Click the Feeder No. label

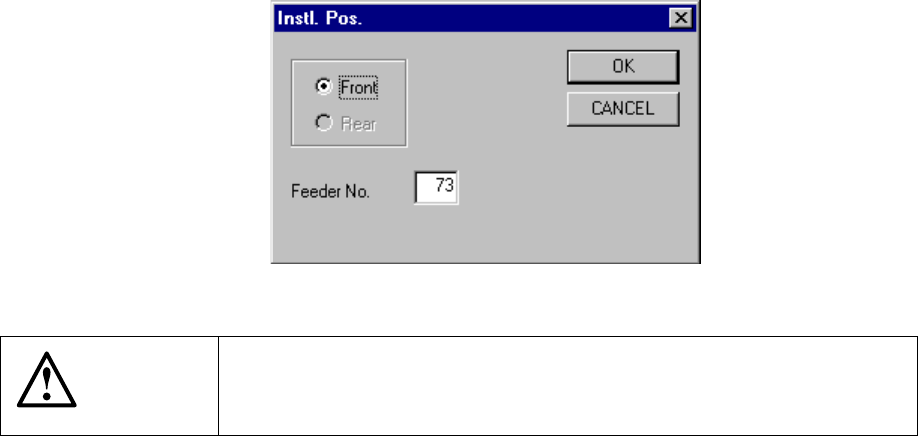[x=330, y=191]
